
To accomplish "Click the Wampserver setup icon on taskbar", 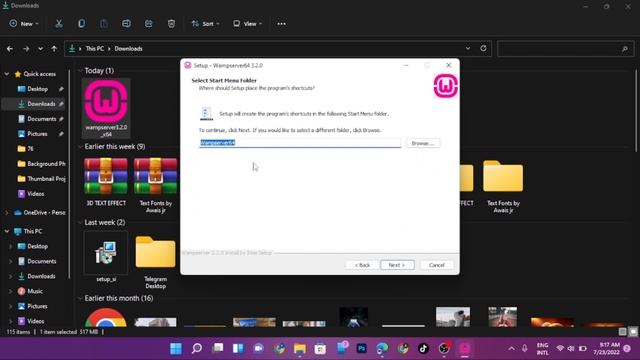I will (x=464, y=348).
